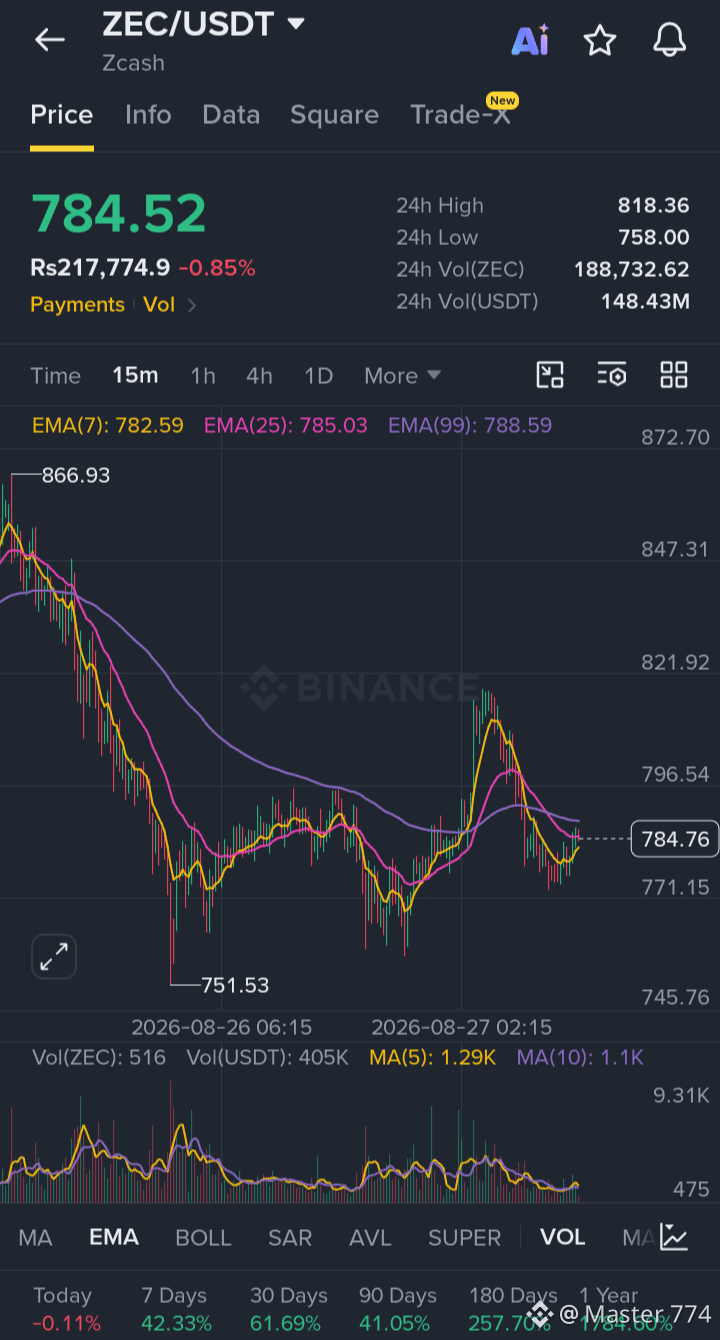The height and width of the screenshot is (1340, 720).
Task: Tap the 30 Days 61.69% performance
Action: pyautogui.click(x=288, y=1309)
